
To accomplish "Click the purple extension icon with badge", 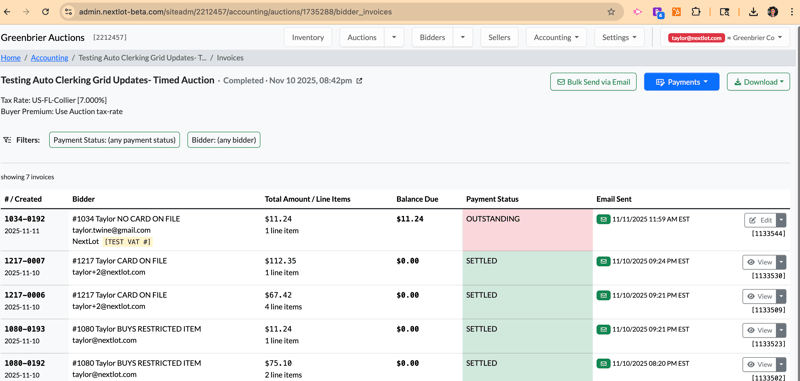I will point(658,12).
